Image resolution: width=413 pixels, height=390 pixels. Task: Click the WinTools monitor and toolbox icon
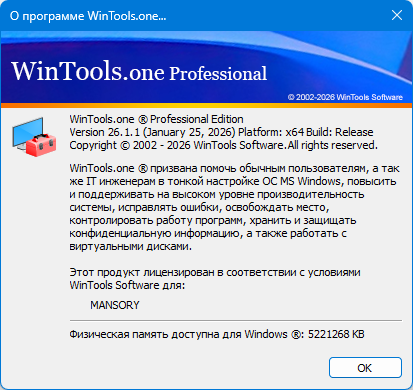click(x=34, y=137)
